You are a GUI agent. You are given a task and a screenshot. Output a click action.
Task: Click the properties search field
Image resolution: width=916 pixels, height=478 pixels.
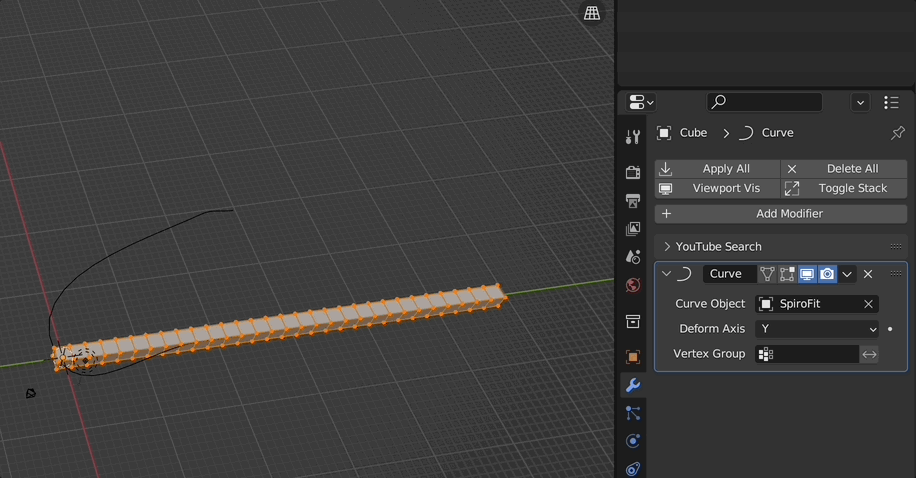tap(764, 102)
